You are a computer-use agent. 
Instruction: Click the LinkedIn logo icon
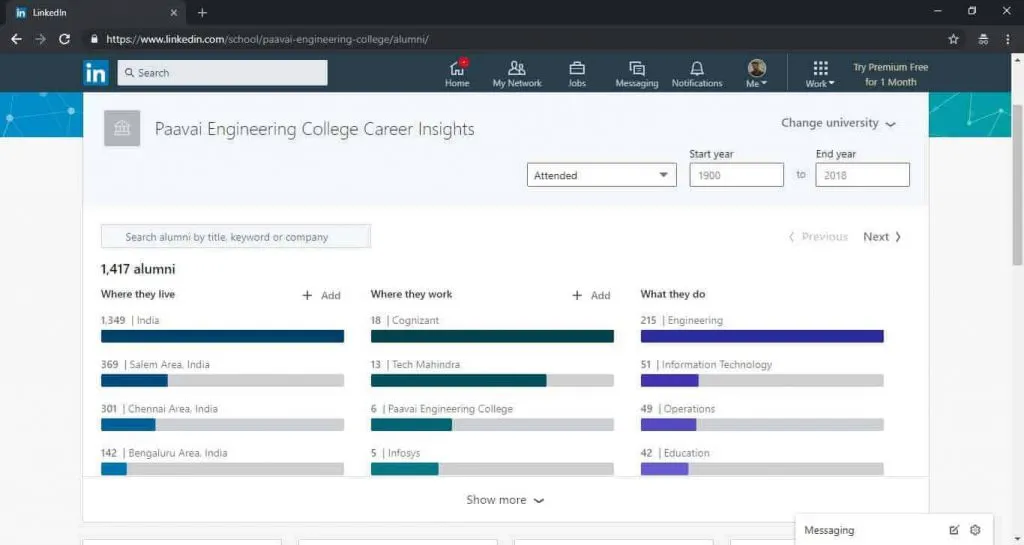96,73
